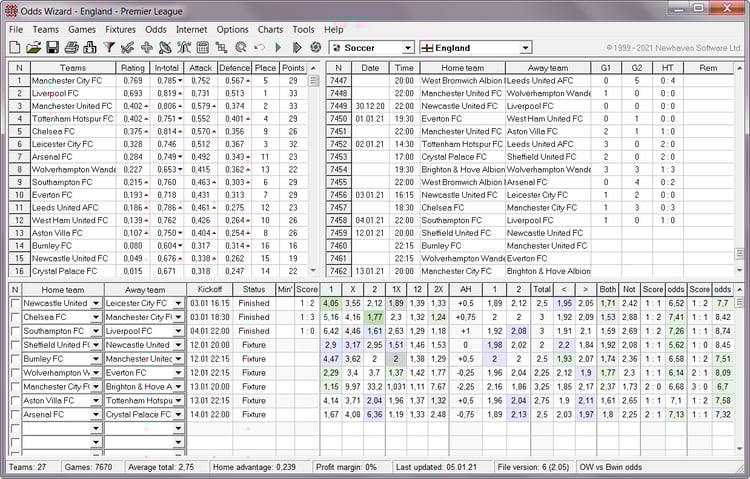The width and height of the screenshot is (750, 479).
Task: Tick the Sheffield United fixture checkbox
Action: click(15, 345)
